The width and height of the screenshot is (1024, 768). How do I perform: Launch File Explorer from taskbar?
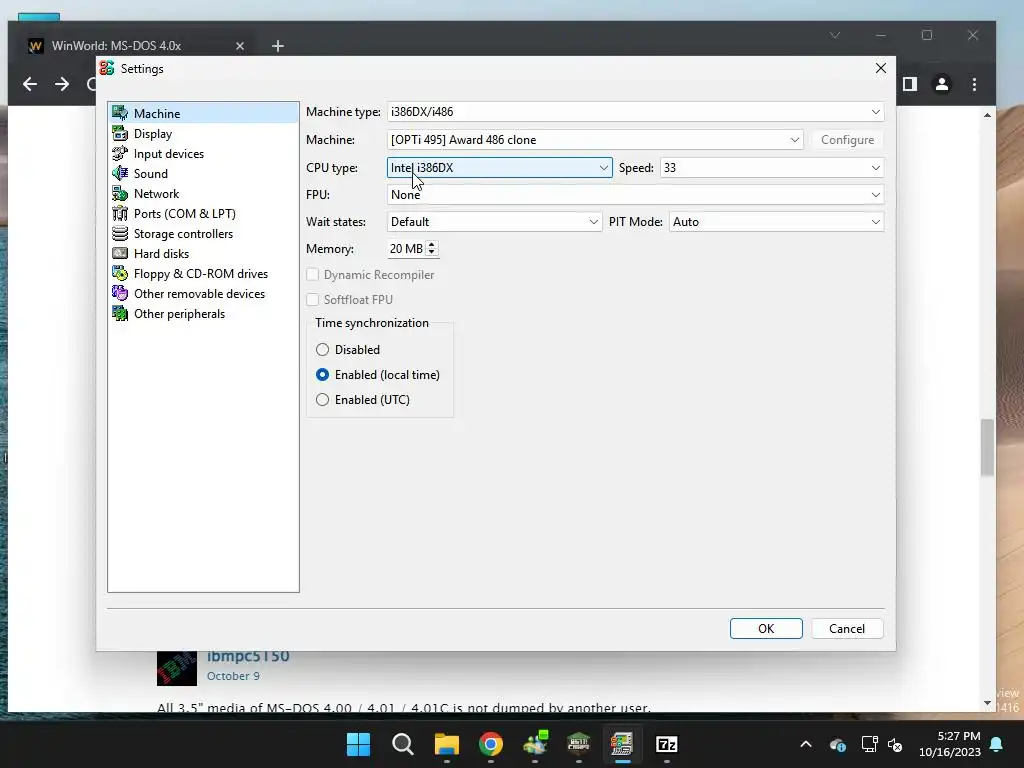pos(447,744)
